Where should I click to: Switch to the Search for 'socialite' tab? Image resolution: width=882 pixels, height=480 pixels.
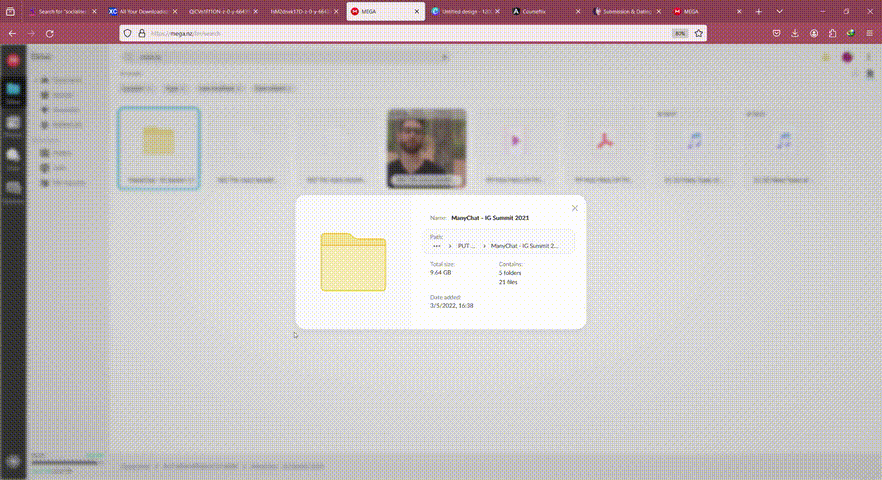click(x=62, y=11)
